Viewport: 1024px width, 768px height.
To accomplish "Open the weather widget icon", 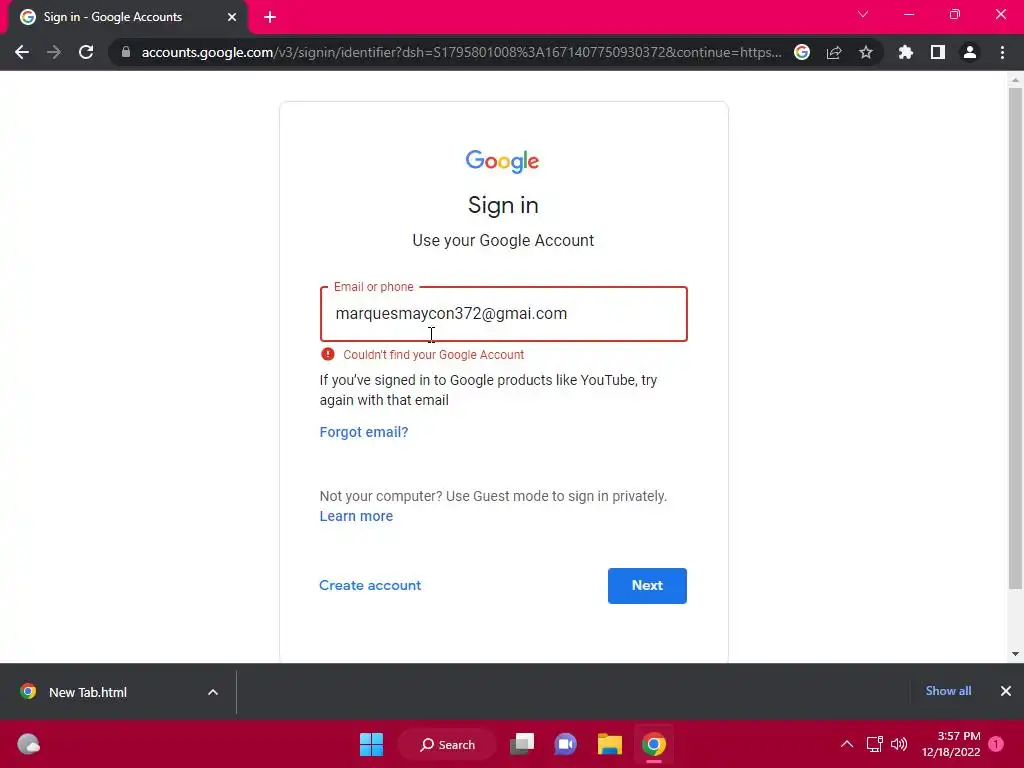I will [x=28, y=744].
